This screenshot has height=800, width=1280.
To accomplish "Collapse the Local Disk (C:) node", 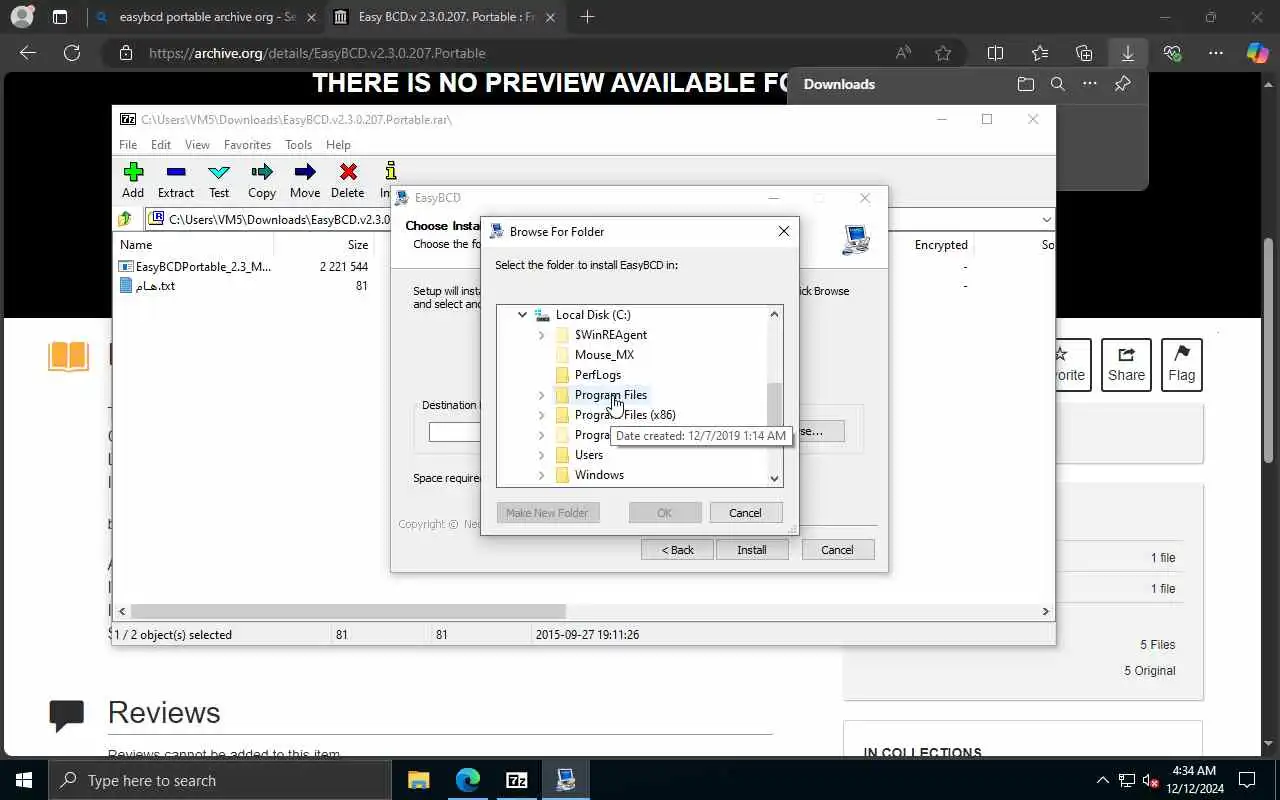I will [522, 315].
